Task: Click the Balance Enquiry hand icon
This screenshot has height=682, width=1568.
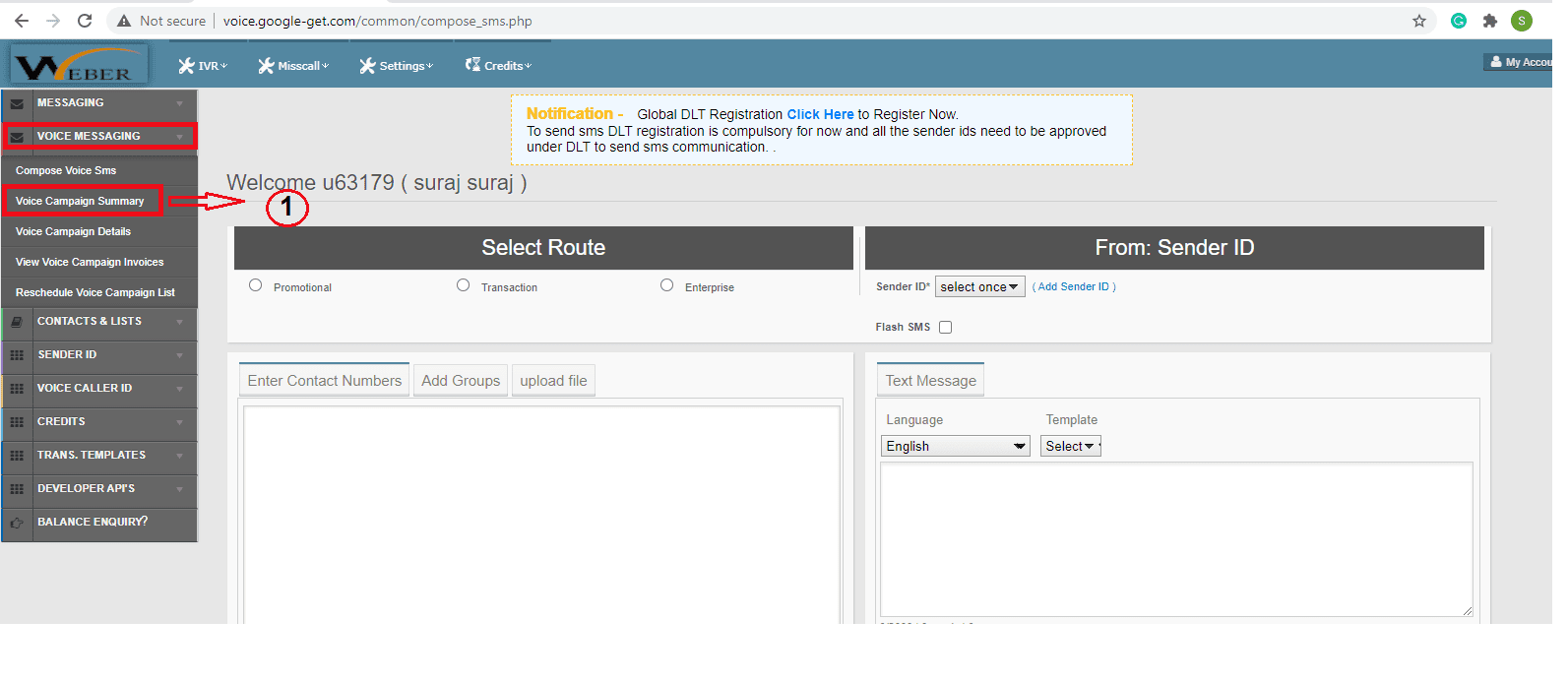Action: 17,523
